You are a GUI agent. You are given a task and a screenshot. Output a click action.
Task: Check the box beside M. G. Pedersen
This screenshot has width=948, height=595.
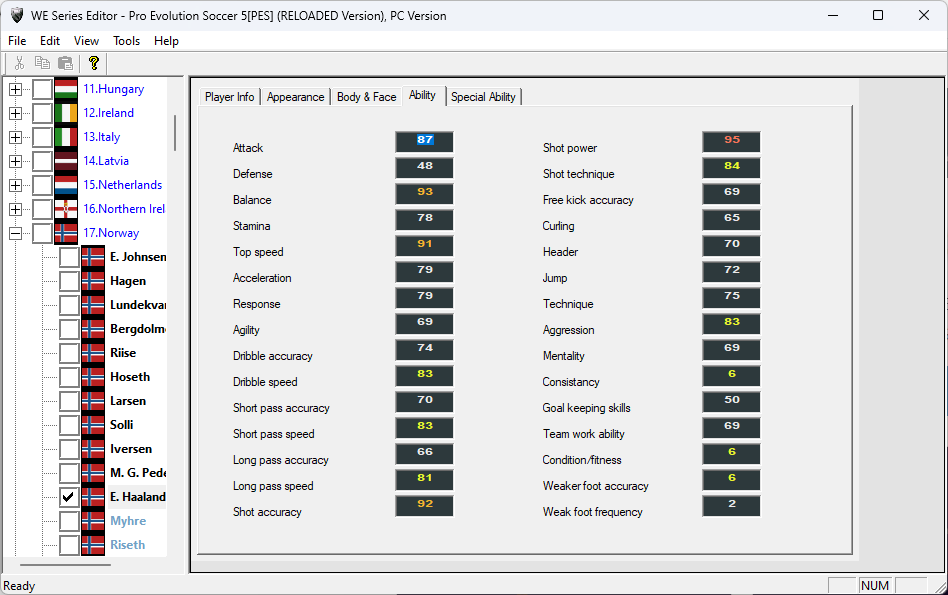pos(69,473)
